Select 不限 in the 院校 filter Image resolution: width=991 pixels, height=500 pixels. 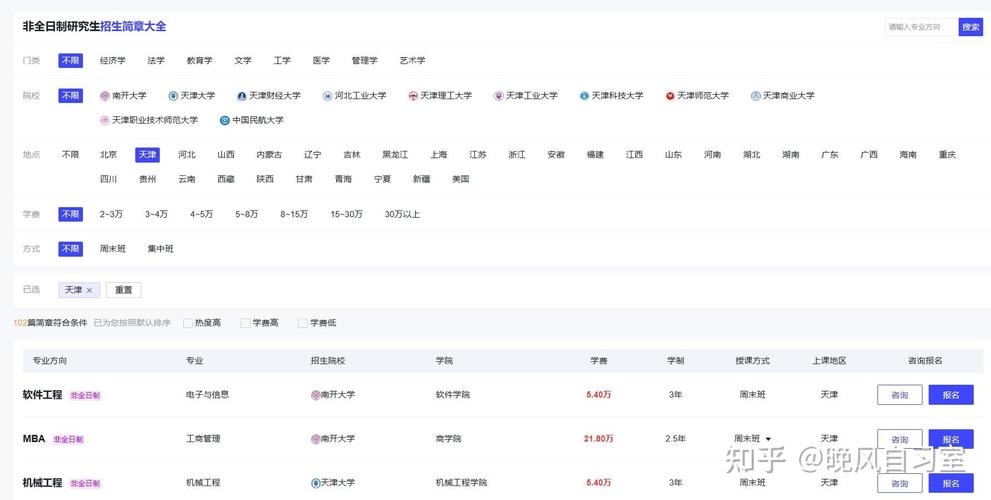click(x=70, y=95)
